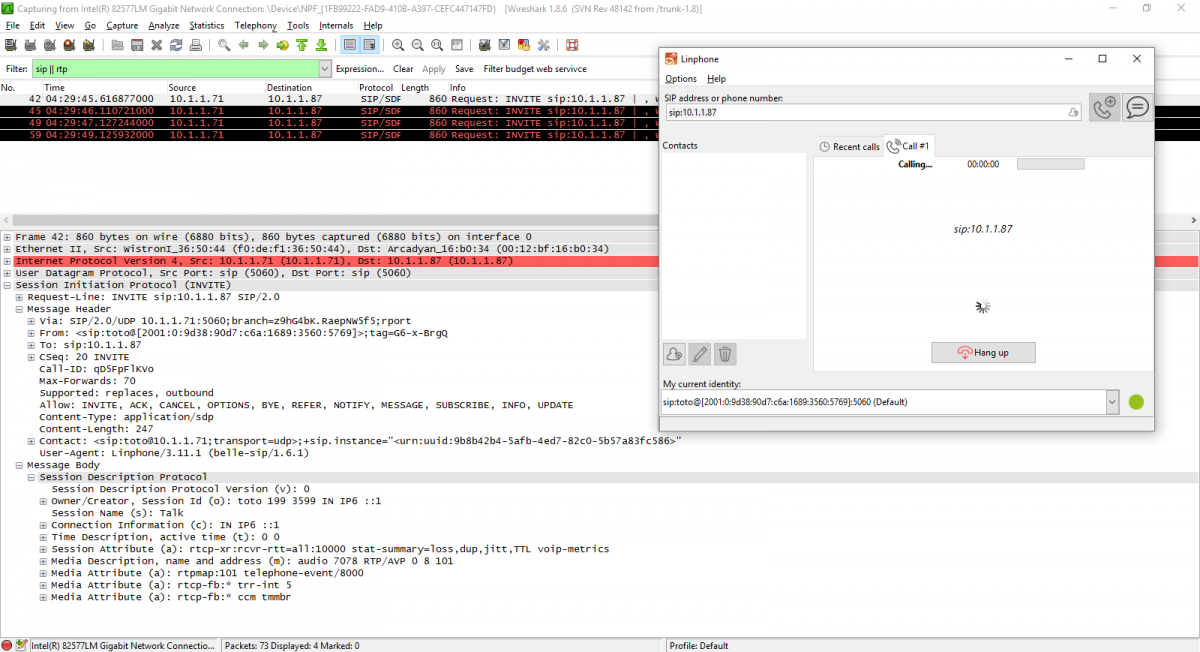The image size is (1200, 652).
Task: Edit capture filters toolbar icon
Action: pos(484,45)
